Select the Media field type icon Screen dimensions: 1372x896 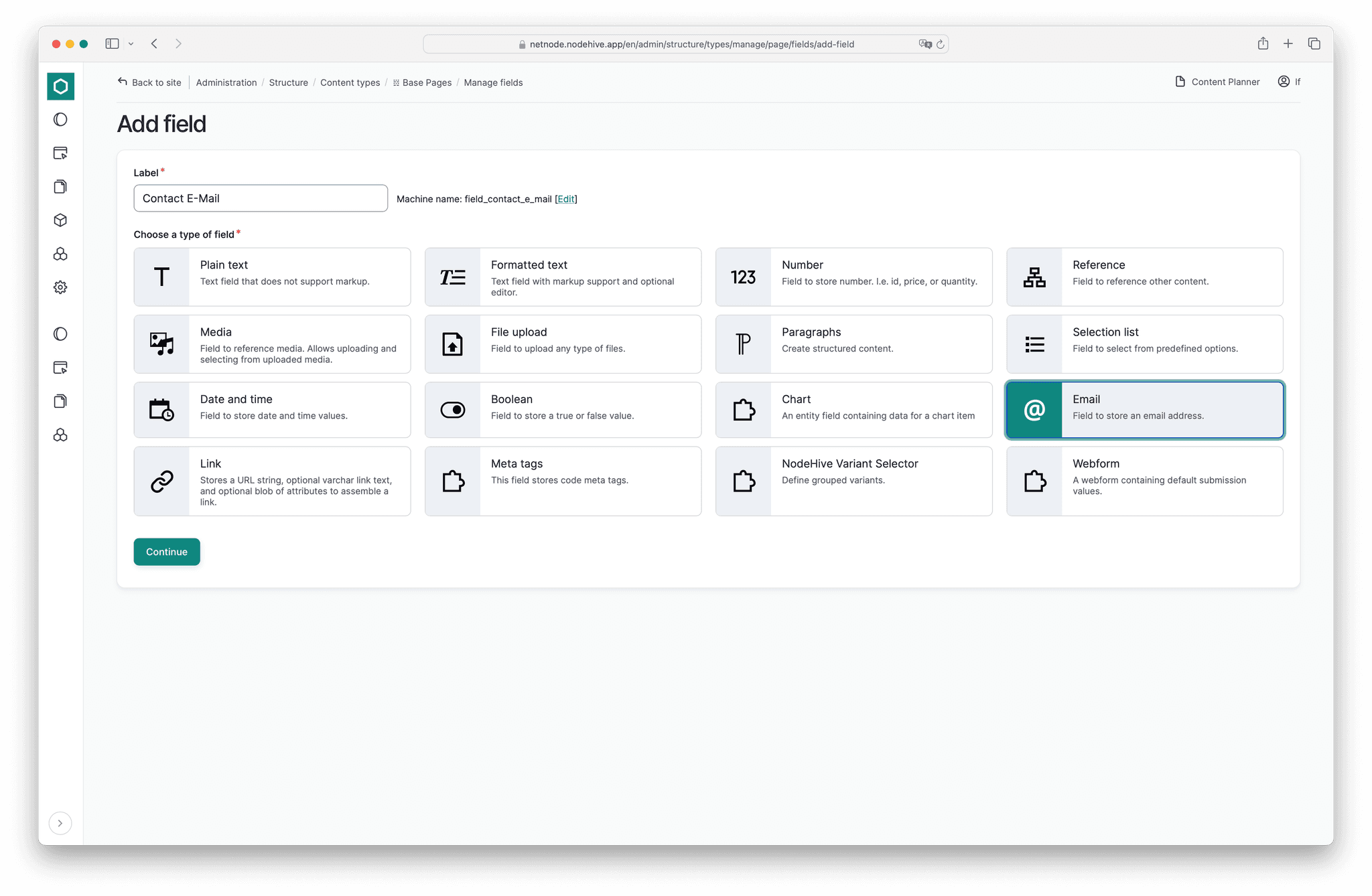[x=162, y=344]
